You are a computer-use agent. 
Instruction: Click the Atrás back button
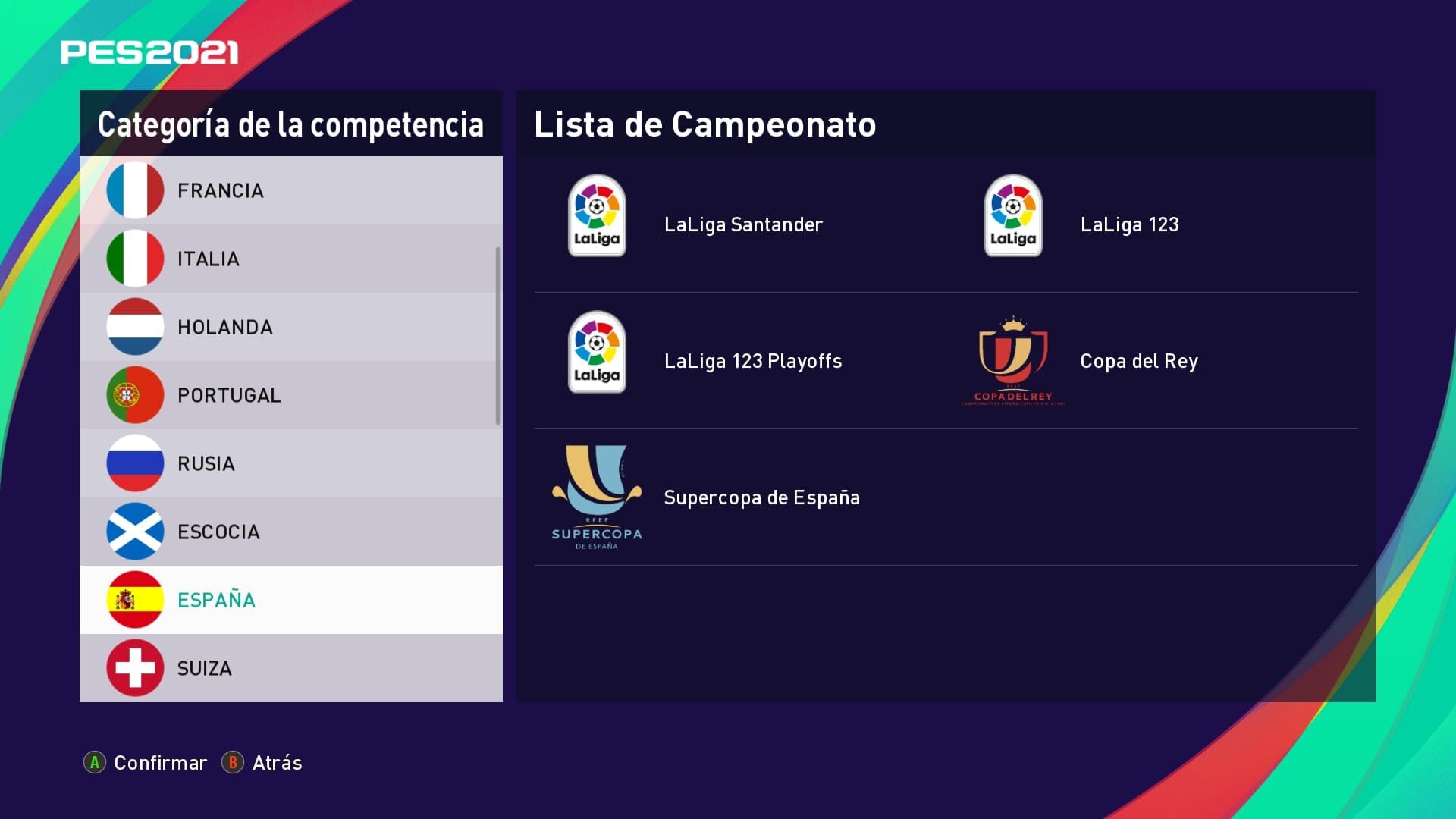(262, 762)
